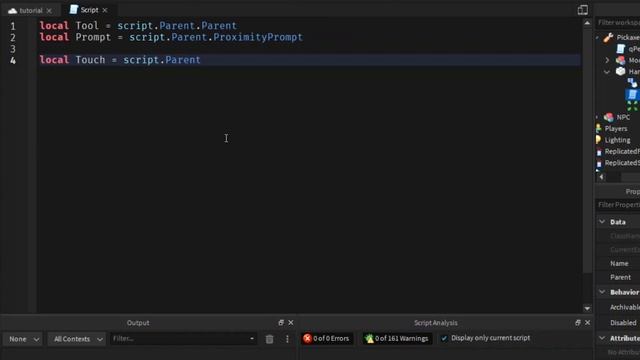Open the Output panel options menu
Screen dimensions: 640x360
(287, 339)
